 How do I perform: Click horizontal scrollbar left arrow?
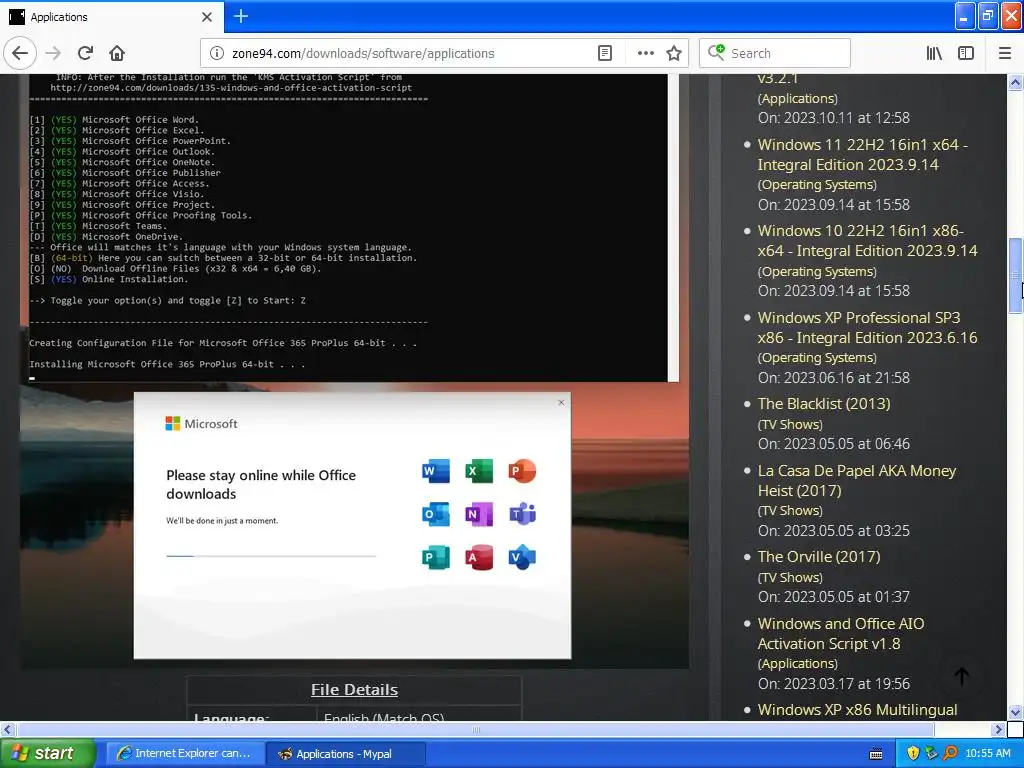coord(7,729)
